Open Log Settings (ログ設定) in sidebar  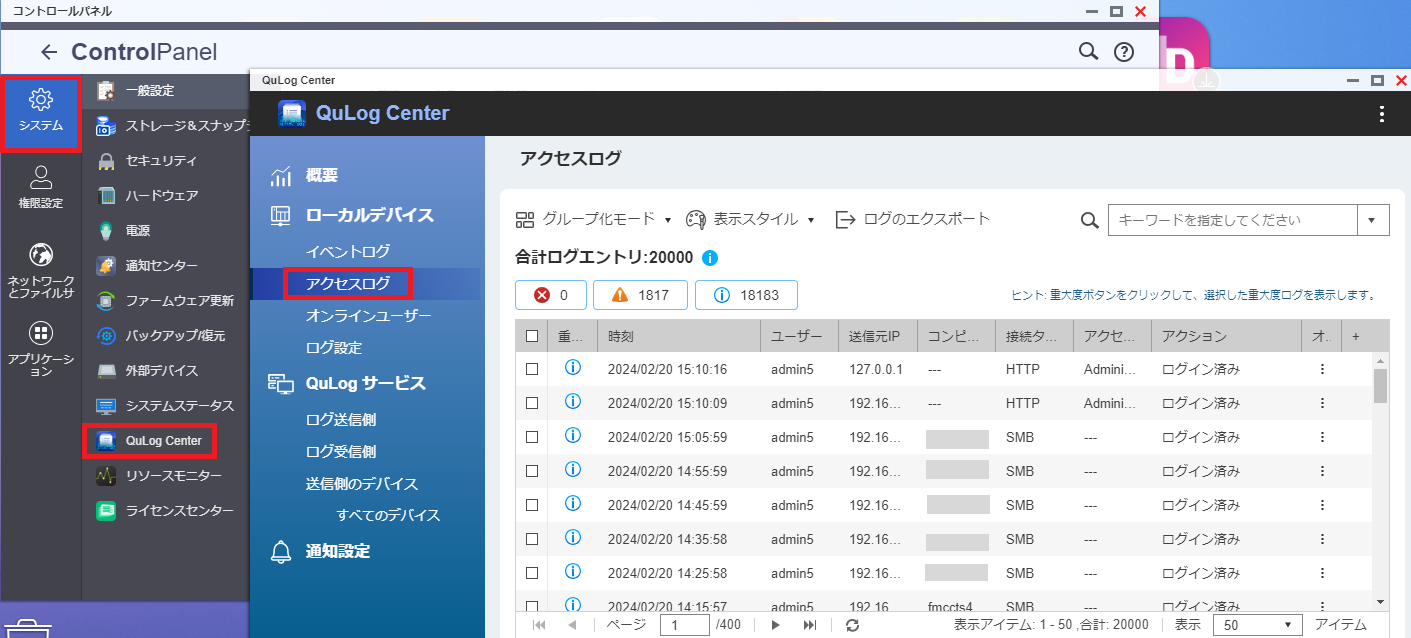334,348
